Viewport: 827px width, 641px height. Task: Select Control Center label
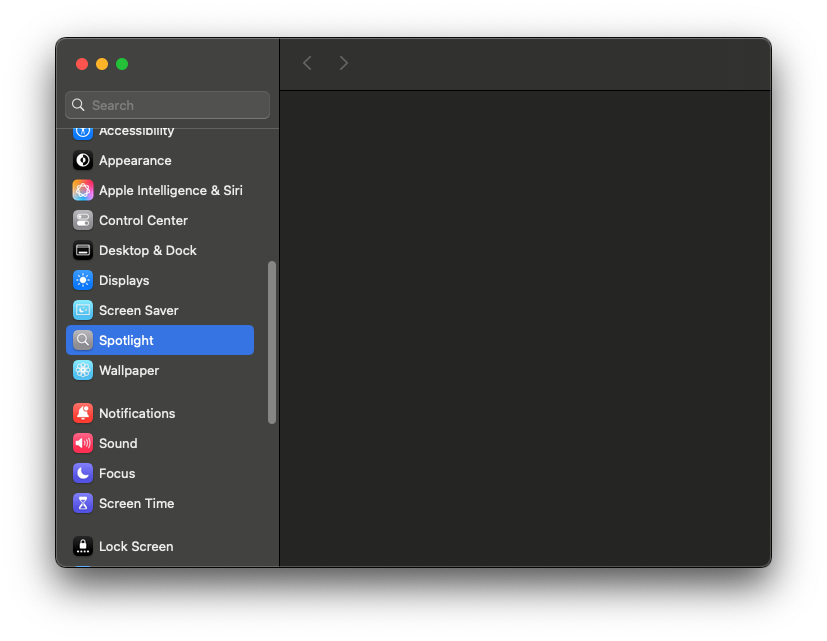click(x=143, y=221)
